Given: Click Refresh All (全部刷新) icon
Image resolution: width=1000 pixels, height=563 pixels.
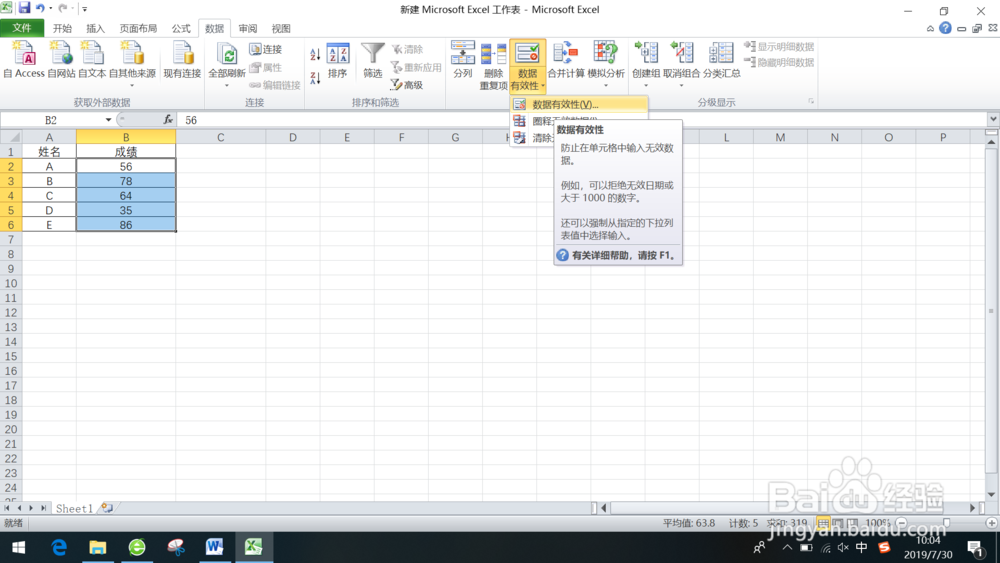Looking at the screenshot, I should click(x=226, y=62).
